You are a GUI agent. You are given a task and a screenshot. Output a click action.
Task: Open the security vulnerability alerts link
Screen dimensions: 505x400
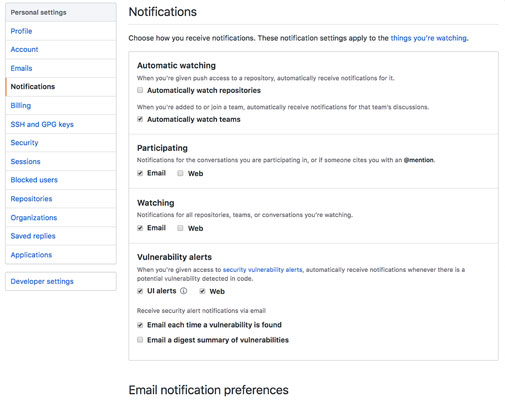point(262,270)
